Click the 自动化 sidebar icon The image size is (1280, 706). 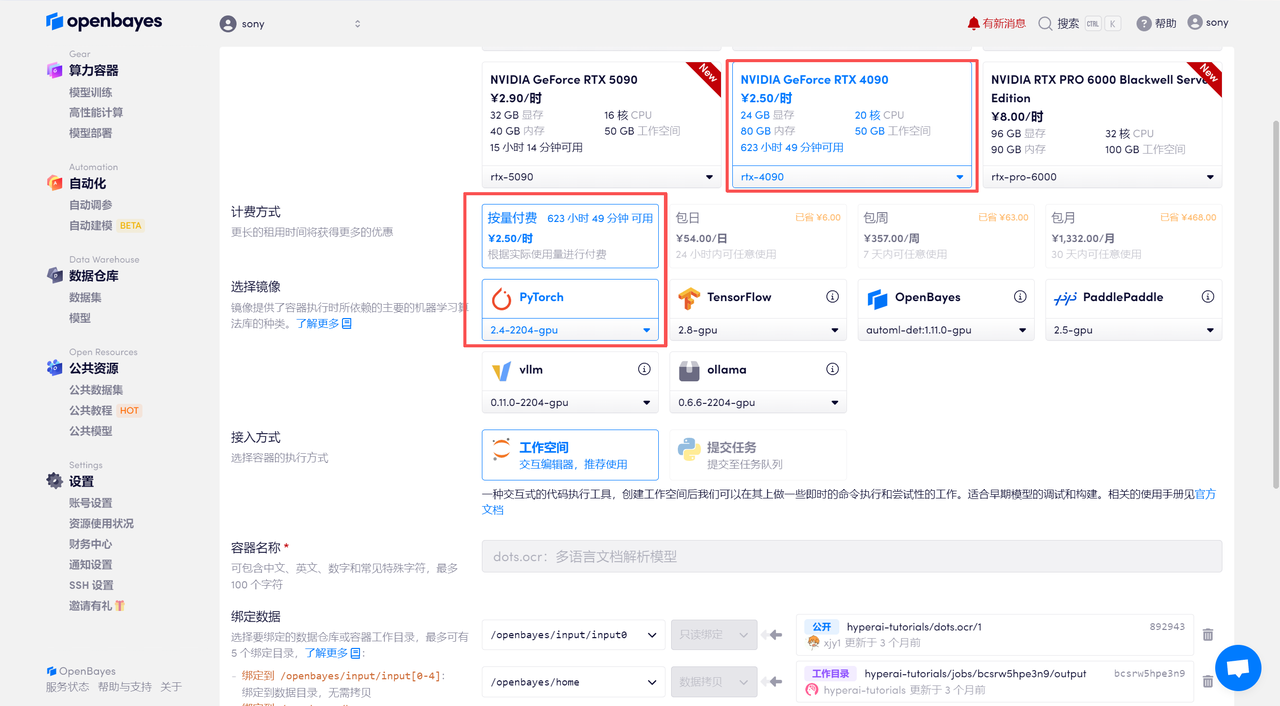54,183
